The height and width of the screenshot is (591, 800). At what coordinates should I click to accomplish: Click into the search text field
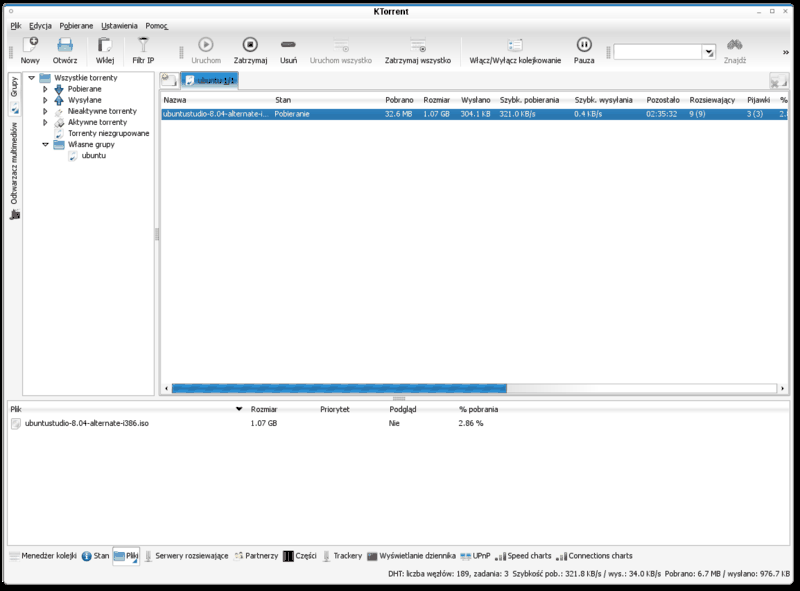point(658,52)
